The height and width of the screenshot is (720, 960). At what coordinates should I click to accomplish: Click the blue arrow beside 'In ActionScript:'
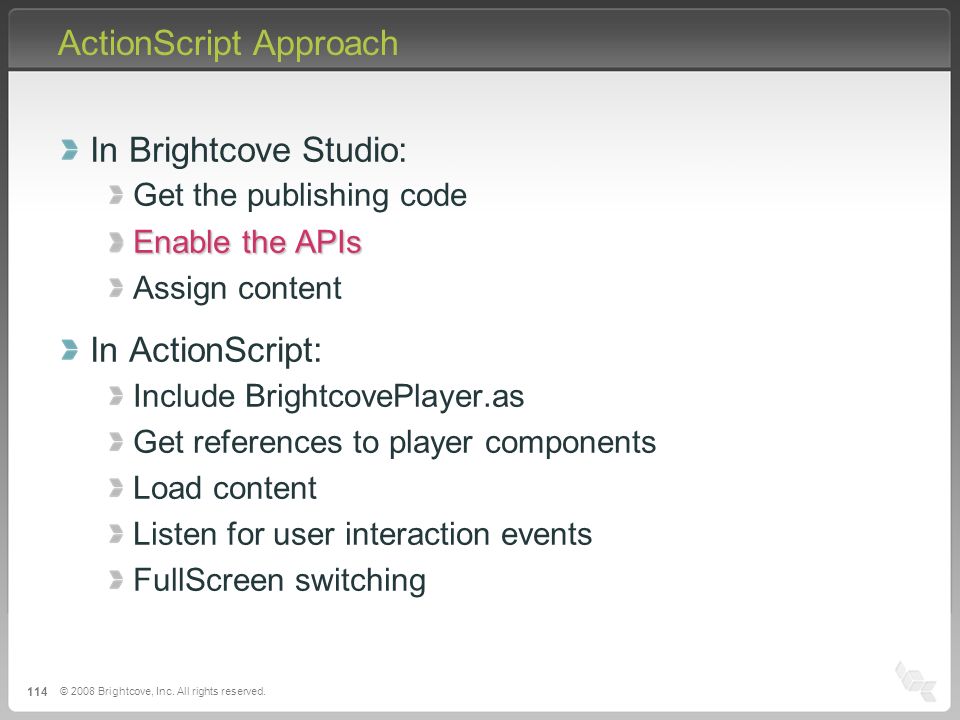pos(70,350)
